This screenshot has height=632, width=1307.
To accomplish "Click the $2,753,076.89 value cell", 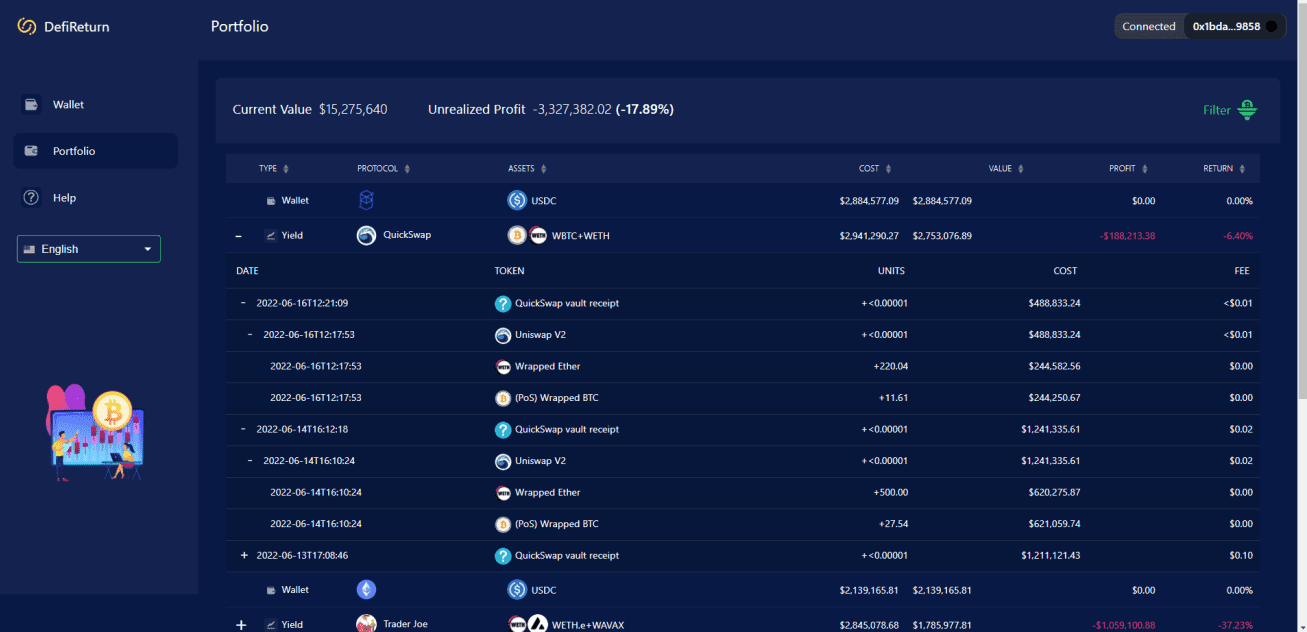I will tap(942, 236).
